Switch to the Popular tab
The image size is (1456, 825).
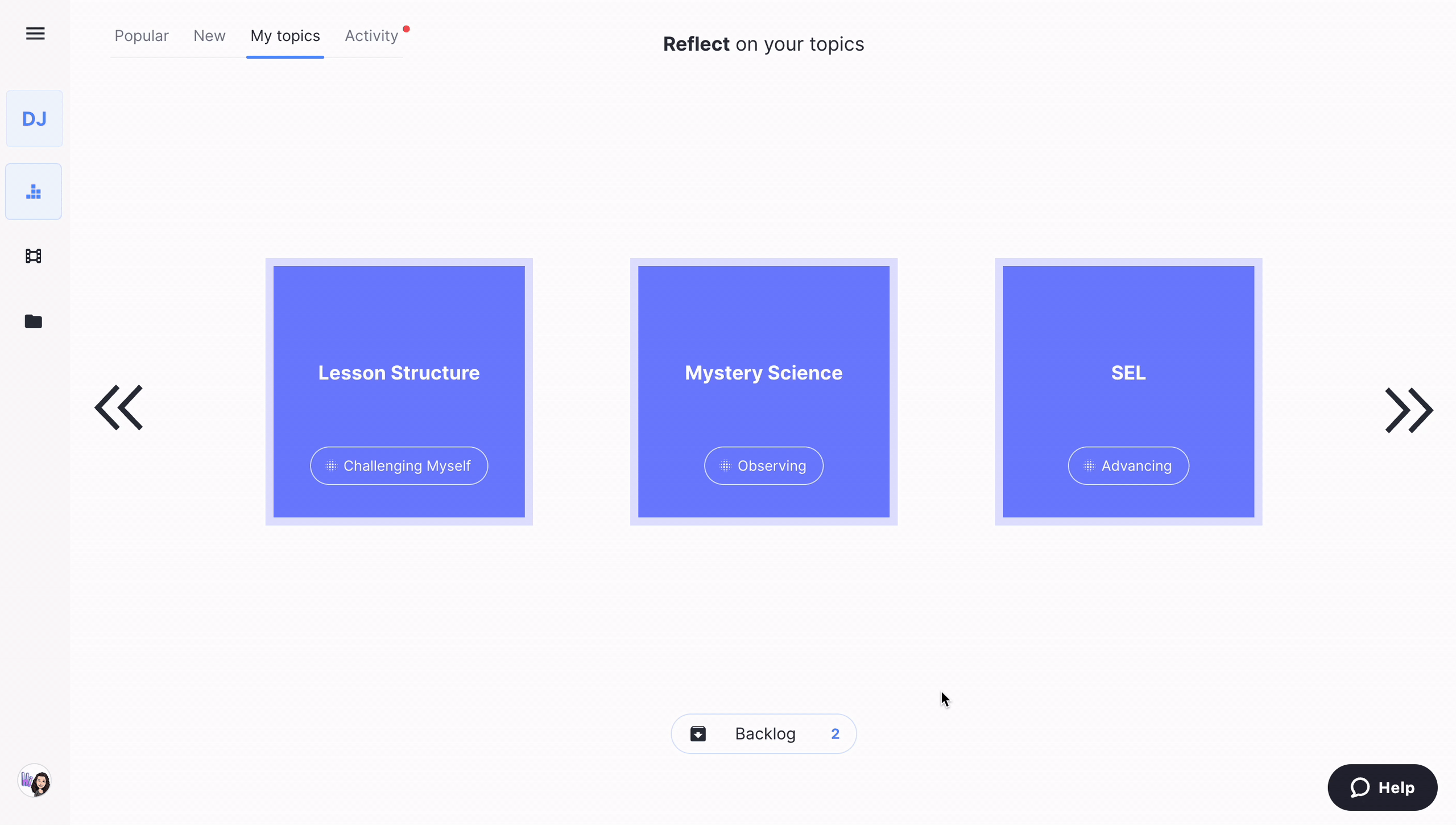pyautogui.click(x=142, y=36)
